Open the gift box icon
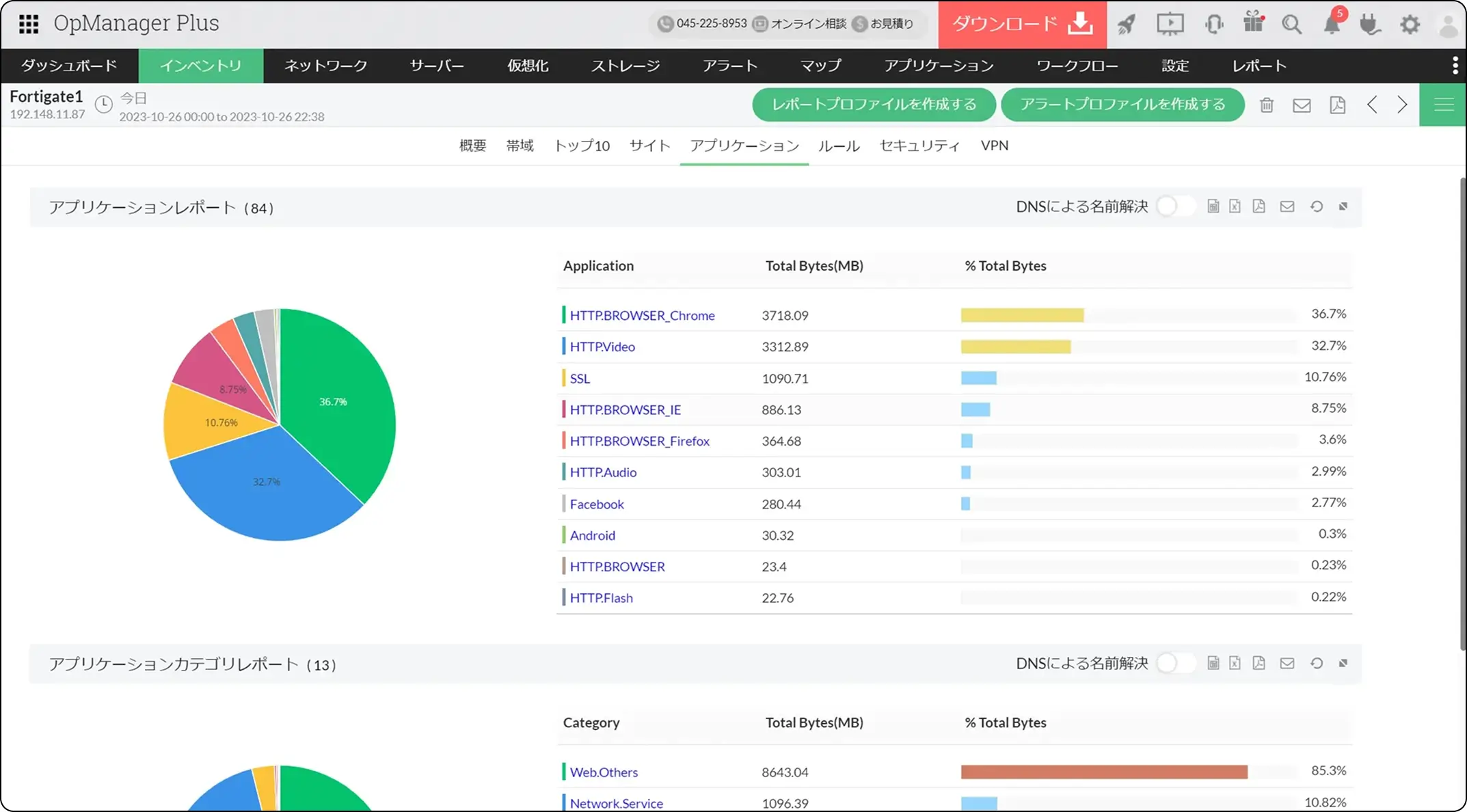This screenshot has height=812, width=1467. (1253, 23)
